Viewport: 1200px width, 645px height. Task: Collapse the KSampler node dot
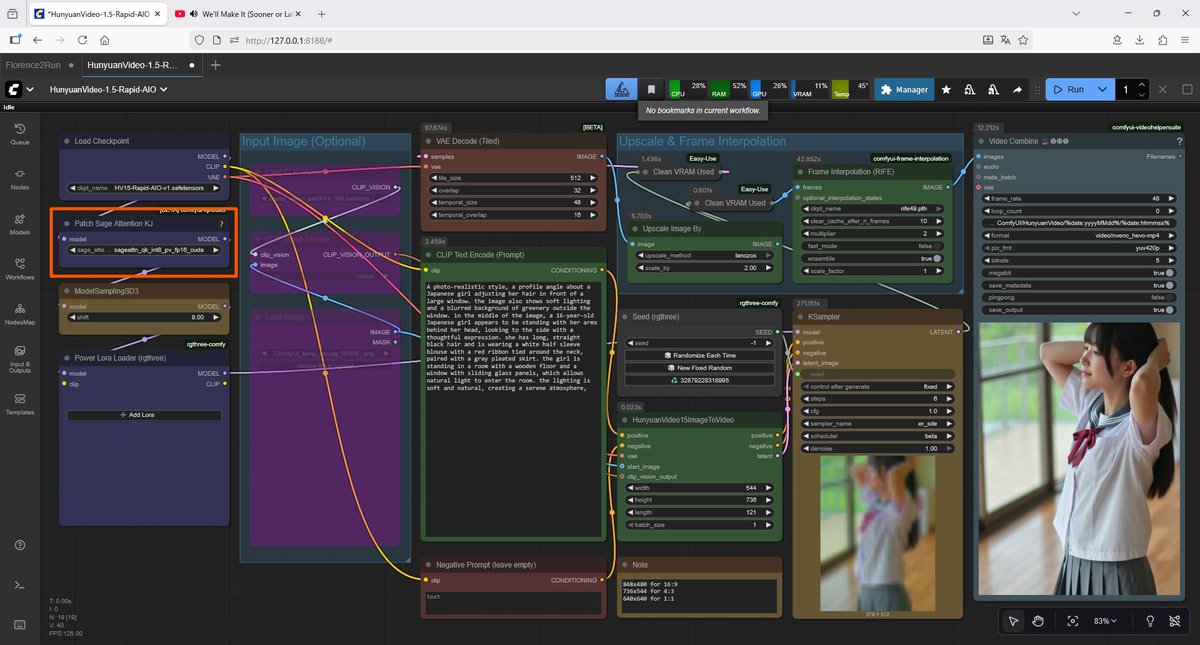pyautogui.click(x=800, y=317)
